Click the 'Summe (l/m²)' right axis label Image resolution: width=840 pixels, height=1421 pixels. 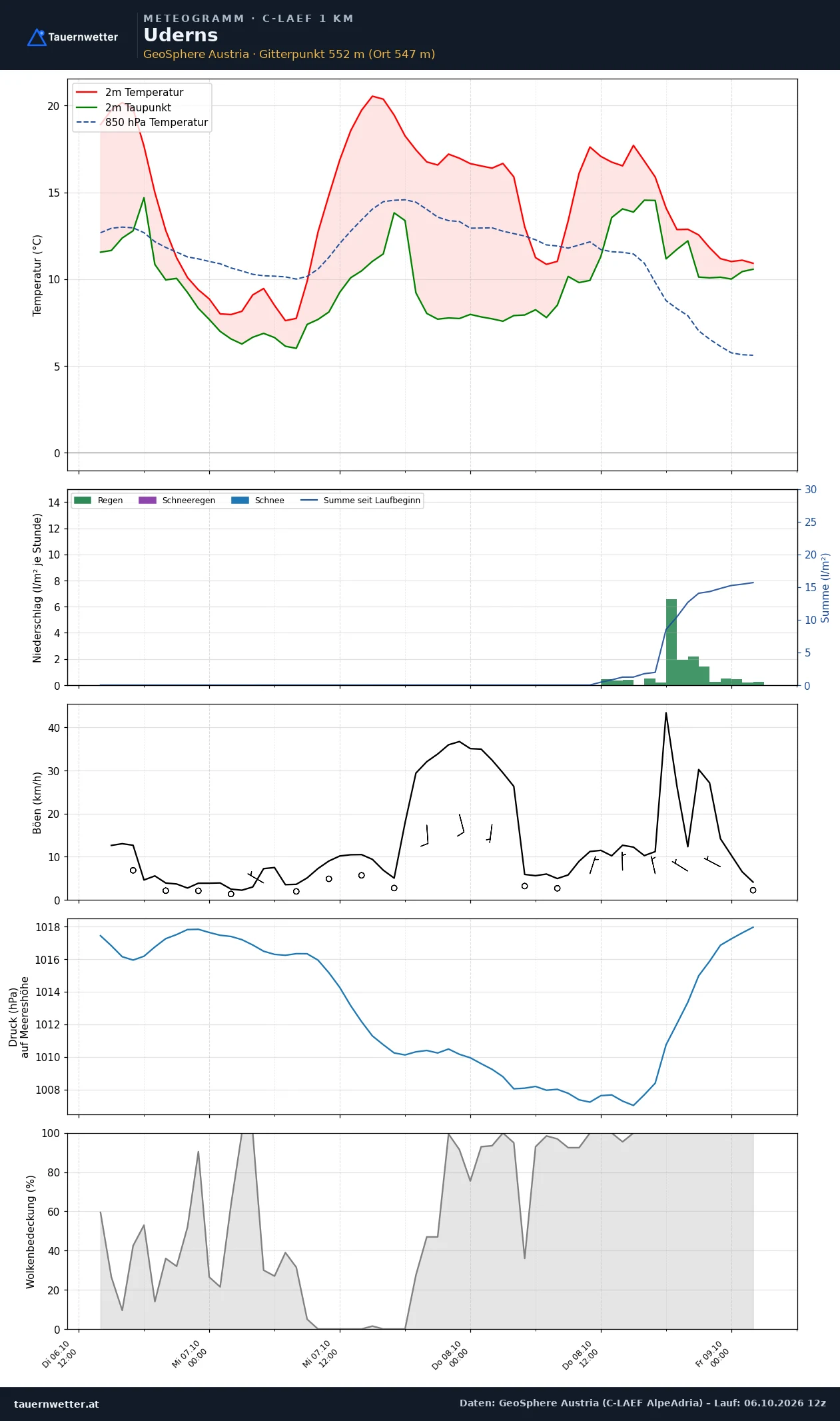tap(825, 588)
